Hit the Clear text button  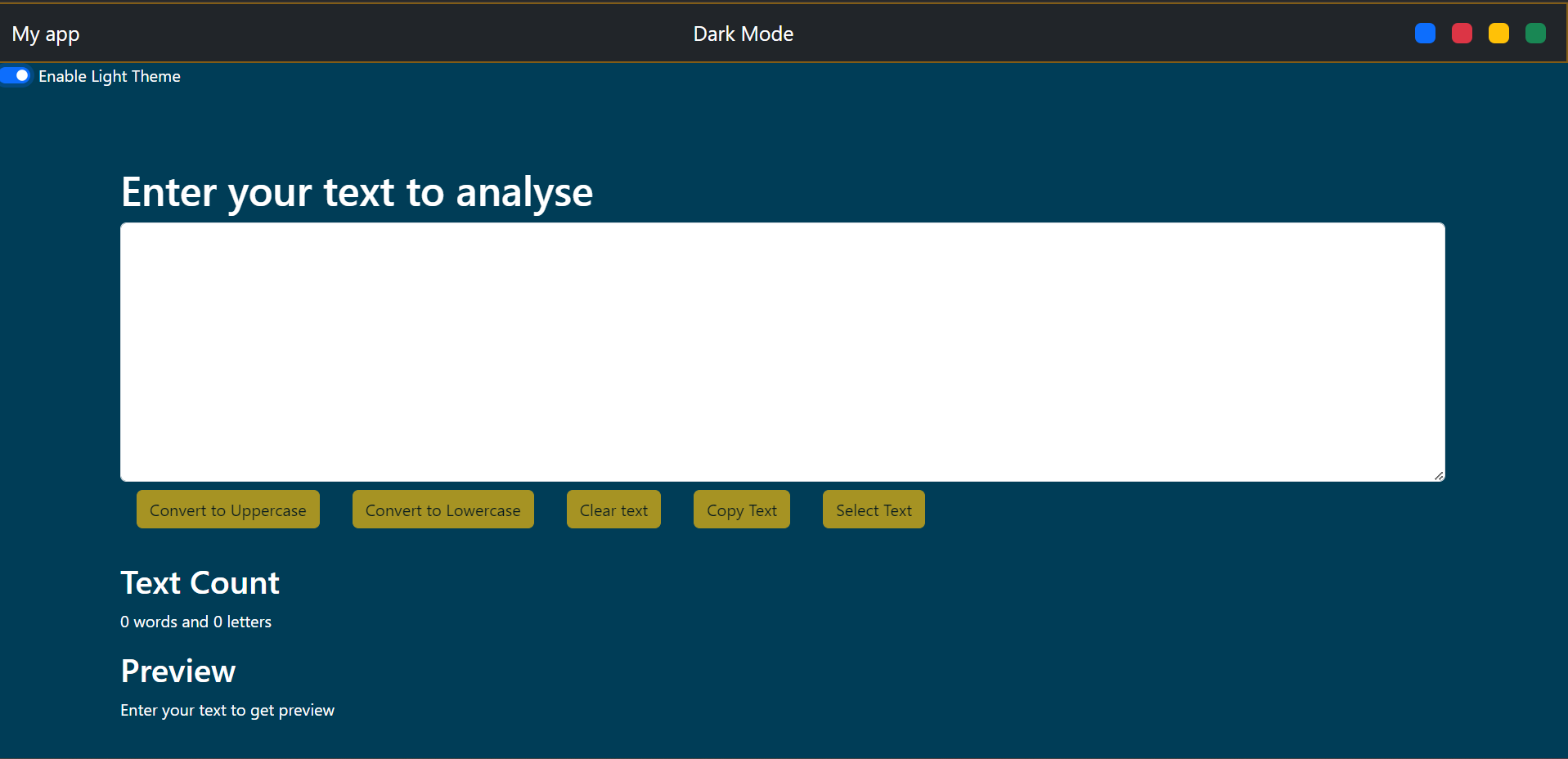tap(613, 510)
